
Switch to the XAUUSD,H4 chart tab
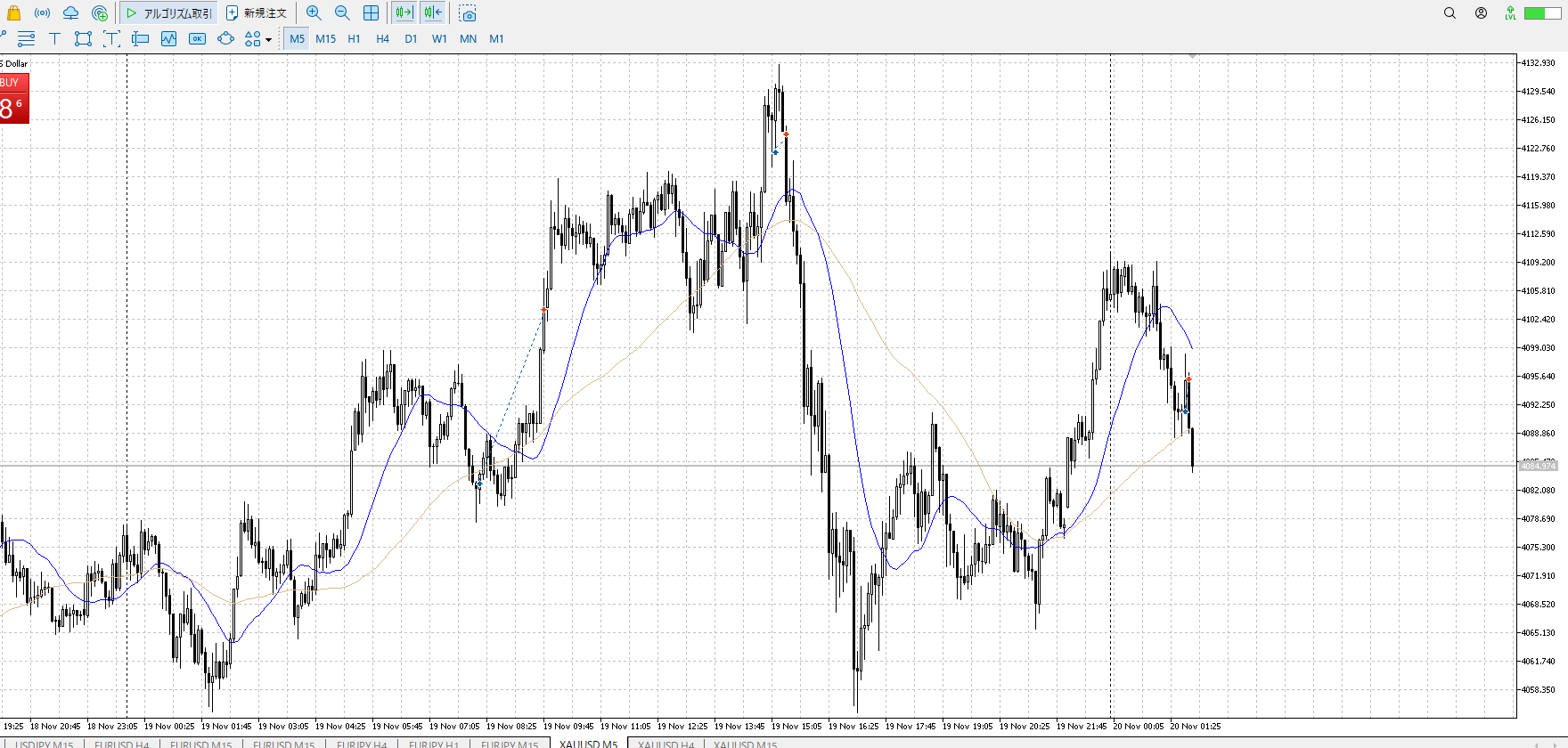[666, 744]
